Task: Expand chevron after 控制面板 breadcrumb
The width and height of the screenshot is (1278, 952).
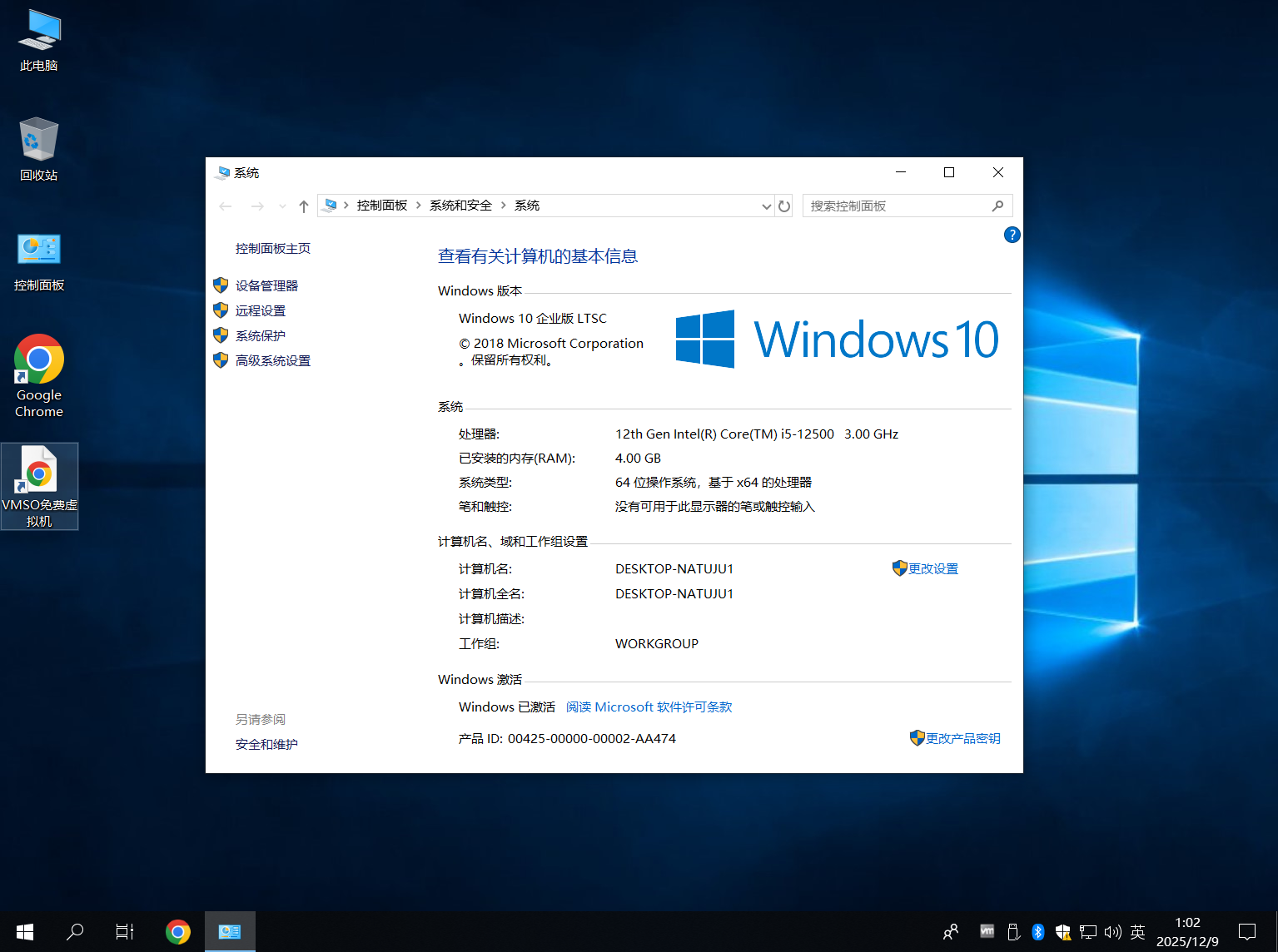Action: tap(419, 206)
